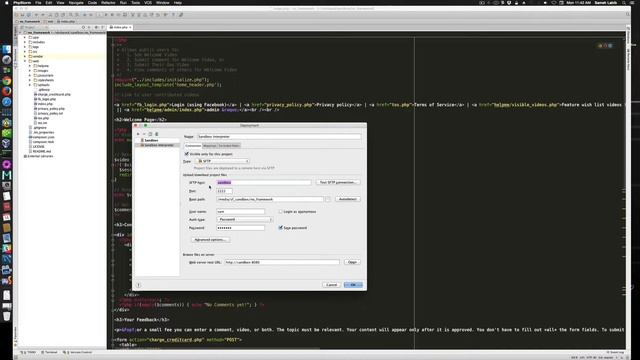The height and width of the screenshot is (360, 640).
Task: Click Open next to web server URL
Action: [352, 262]
